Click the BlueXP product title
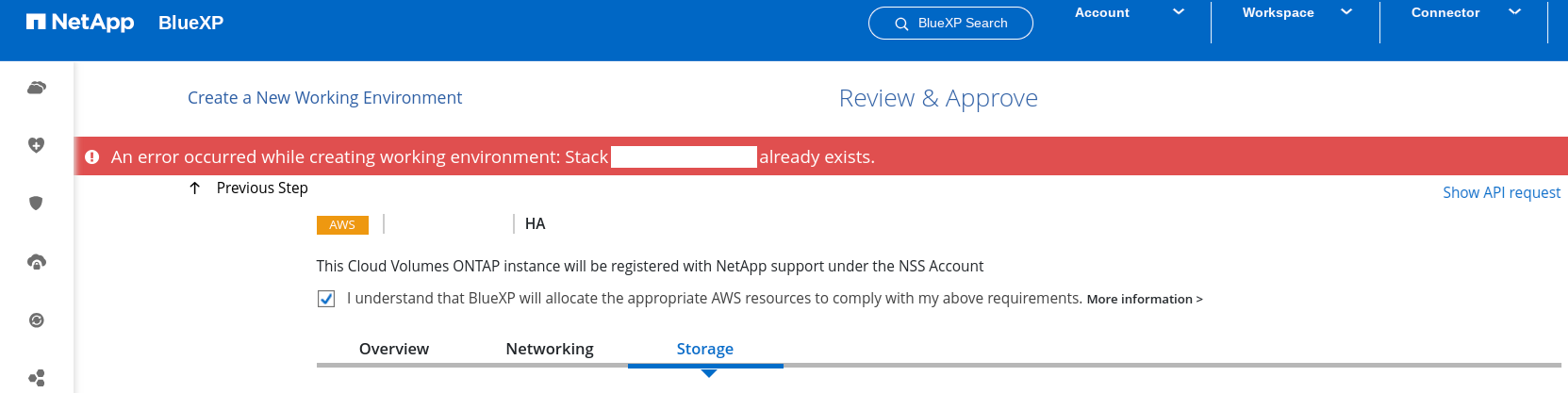 (x=190, y=23)
